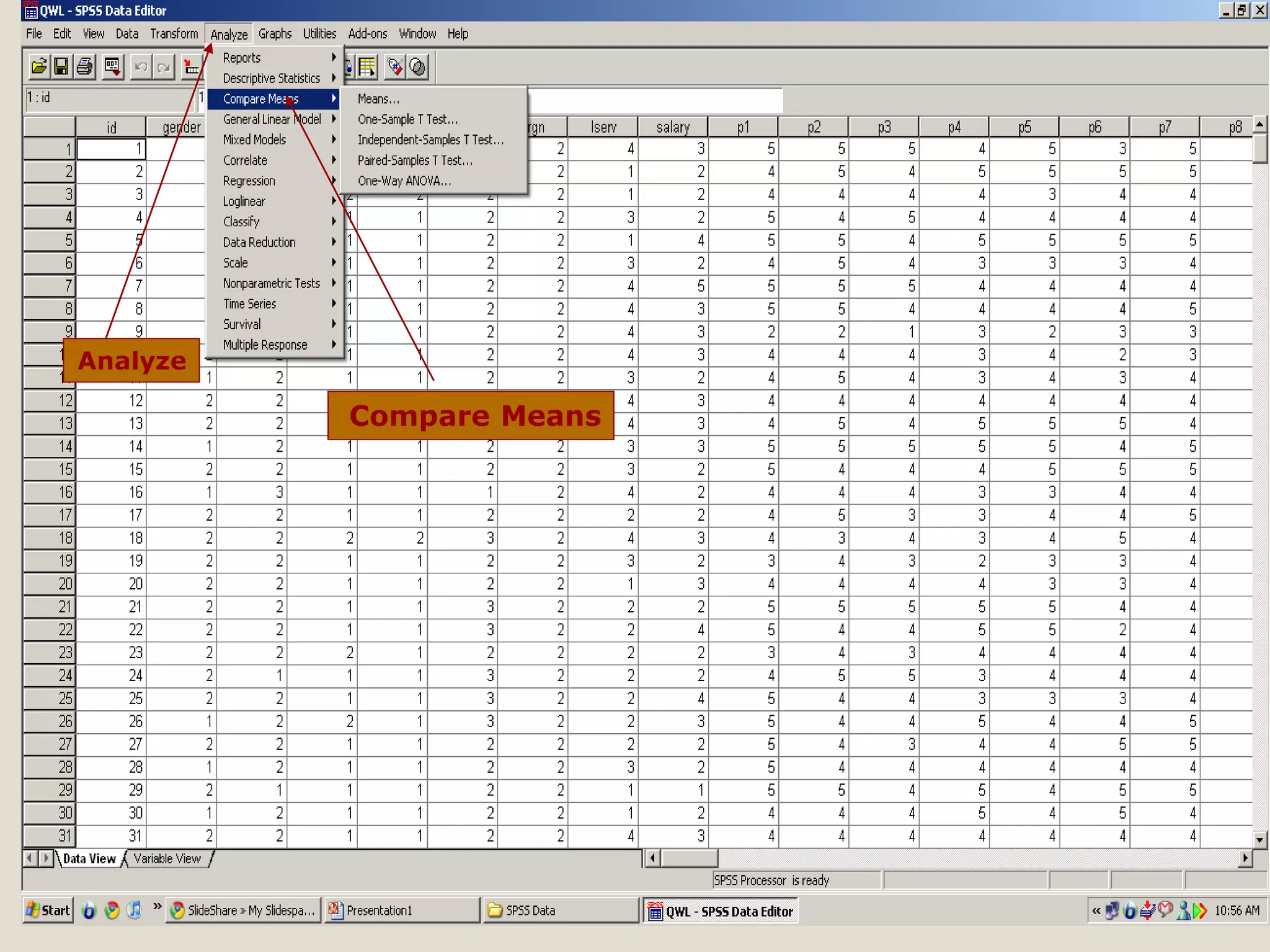The width and height of the screenshot is (1270, 952).
Task: Select Compare Means in Analyze menu
Action: [x=274, y=99]
